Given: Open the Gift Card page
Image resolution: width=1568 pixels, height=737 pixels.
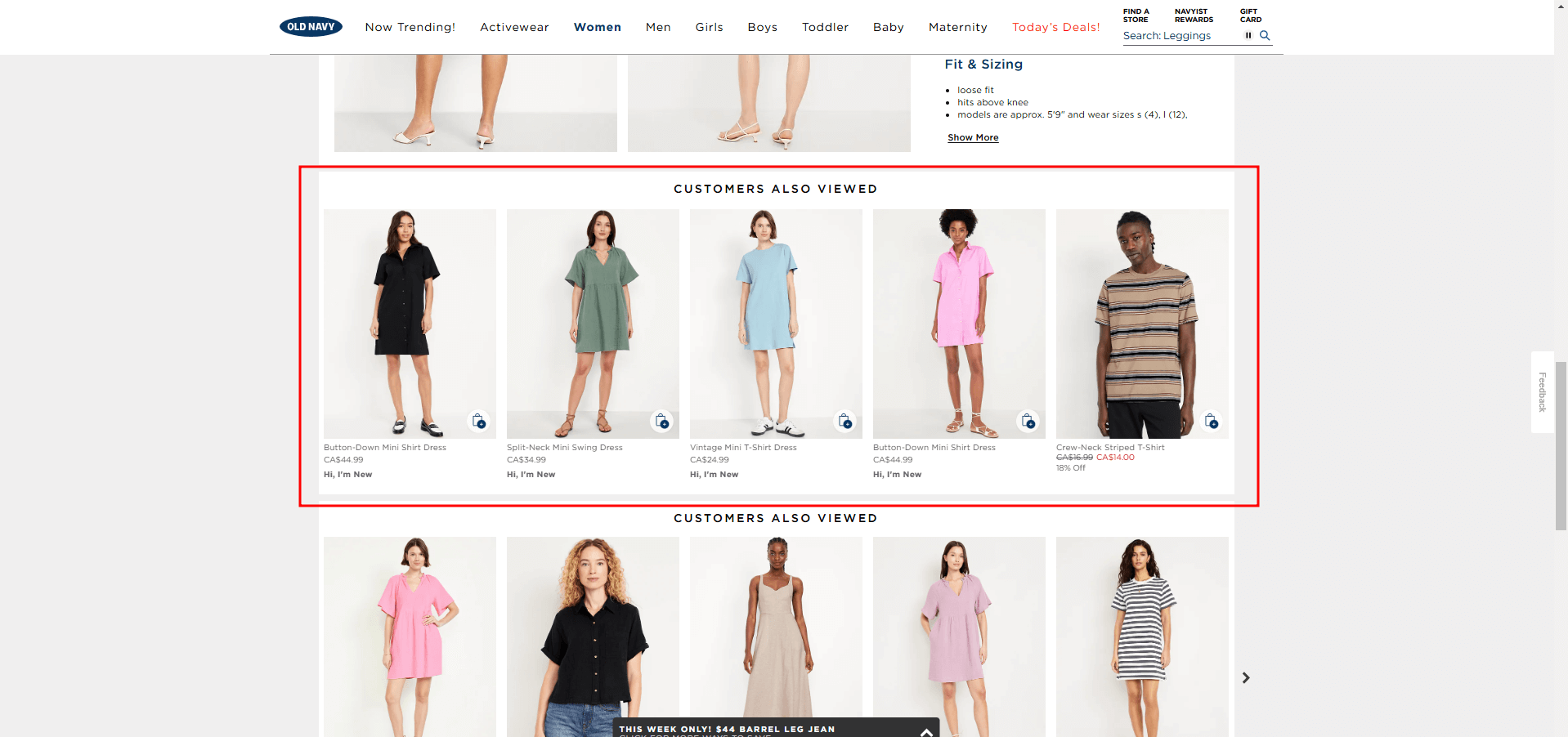Looking at the screenshot, I should click(1251, 15).
